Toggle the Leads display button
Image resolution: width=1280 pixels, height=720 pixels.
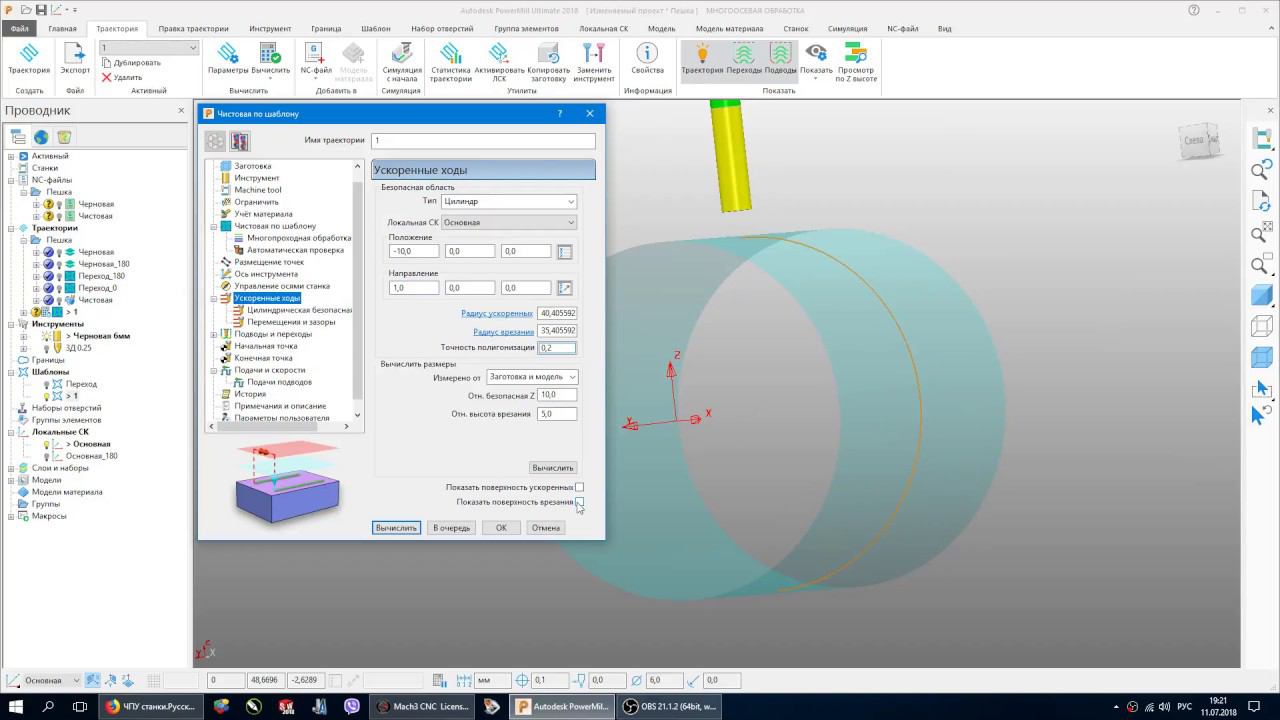(x=780, y=58)
